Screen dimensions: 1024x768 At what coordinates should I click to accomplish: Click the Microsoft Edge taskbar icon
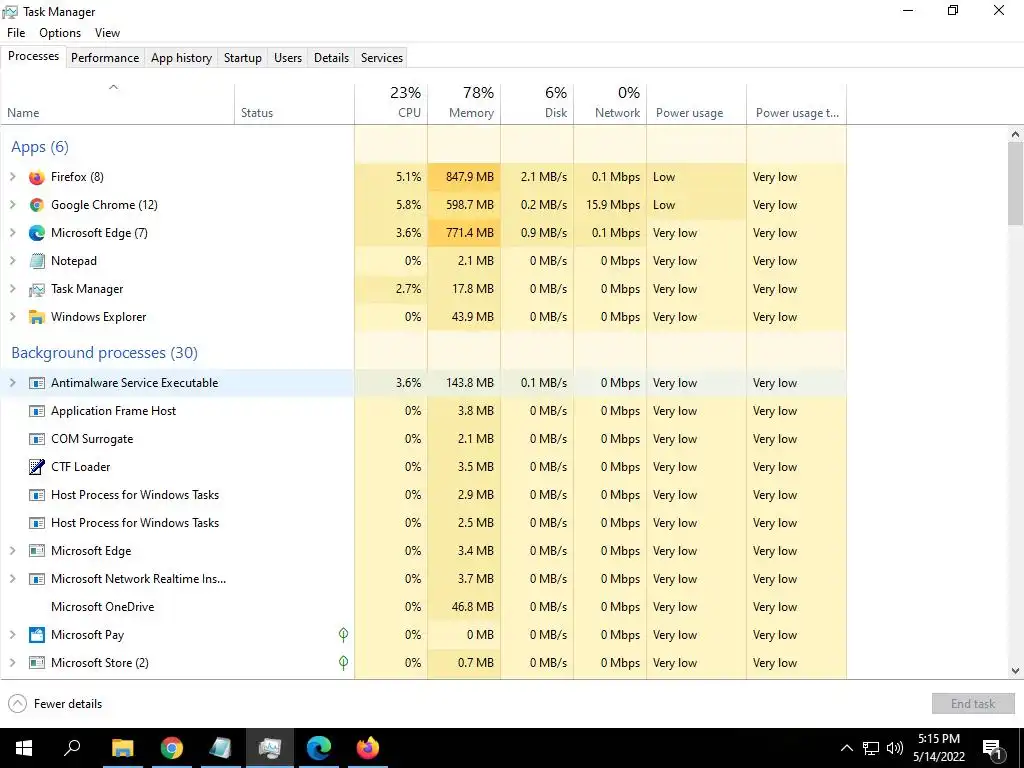tap(319, 748)
